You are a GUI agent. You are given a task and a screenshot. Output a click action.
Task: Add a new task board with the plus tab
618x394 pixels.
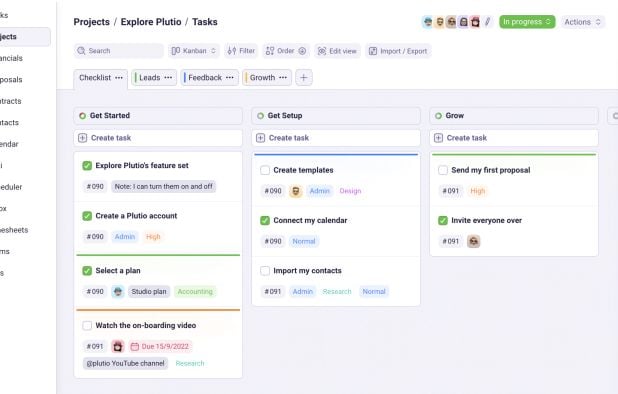303,78
